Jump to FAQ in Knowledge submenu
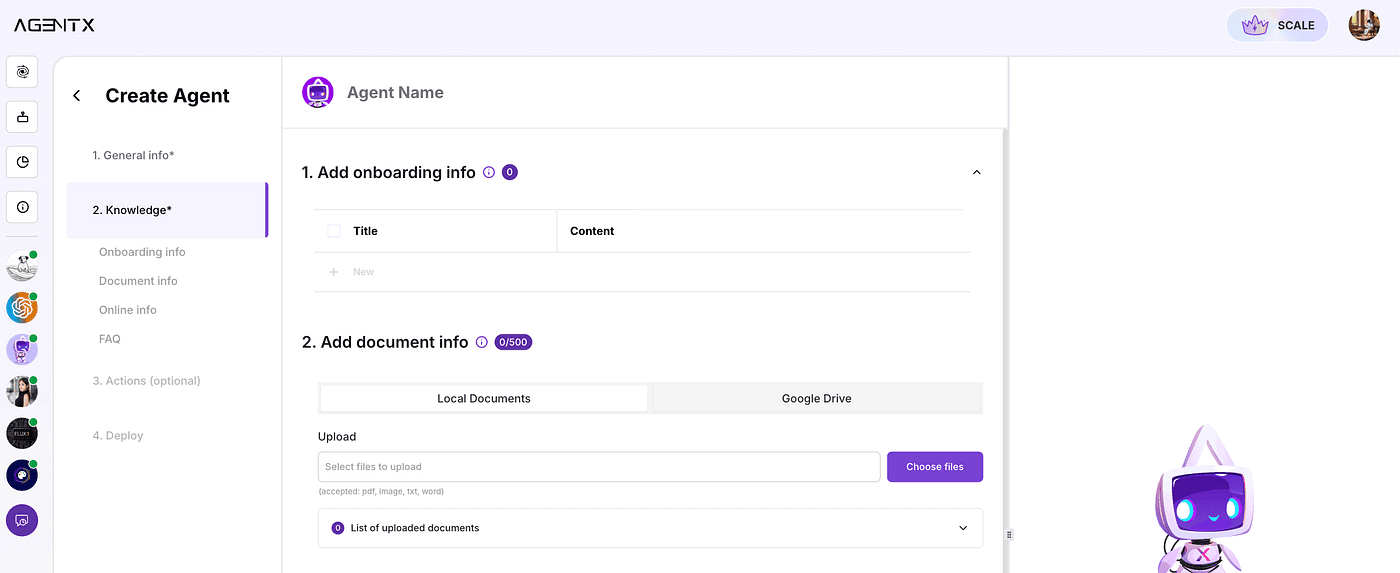The height and width of the screenshot is (573, 1400). tap(110, 339)
